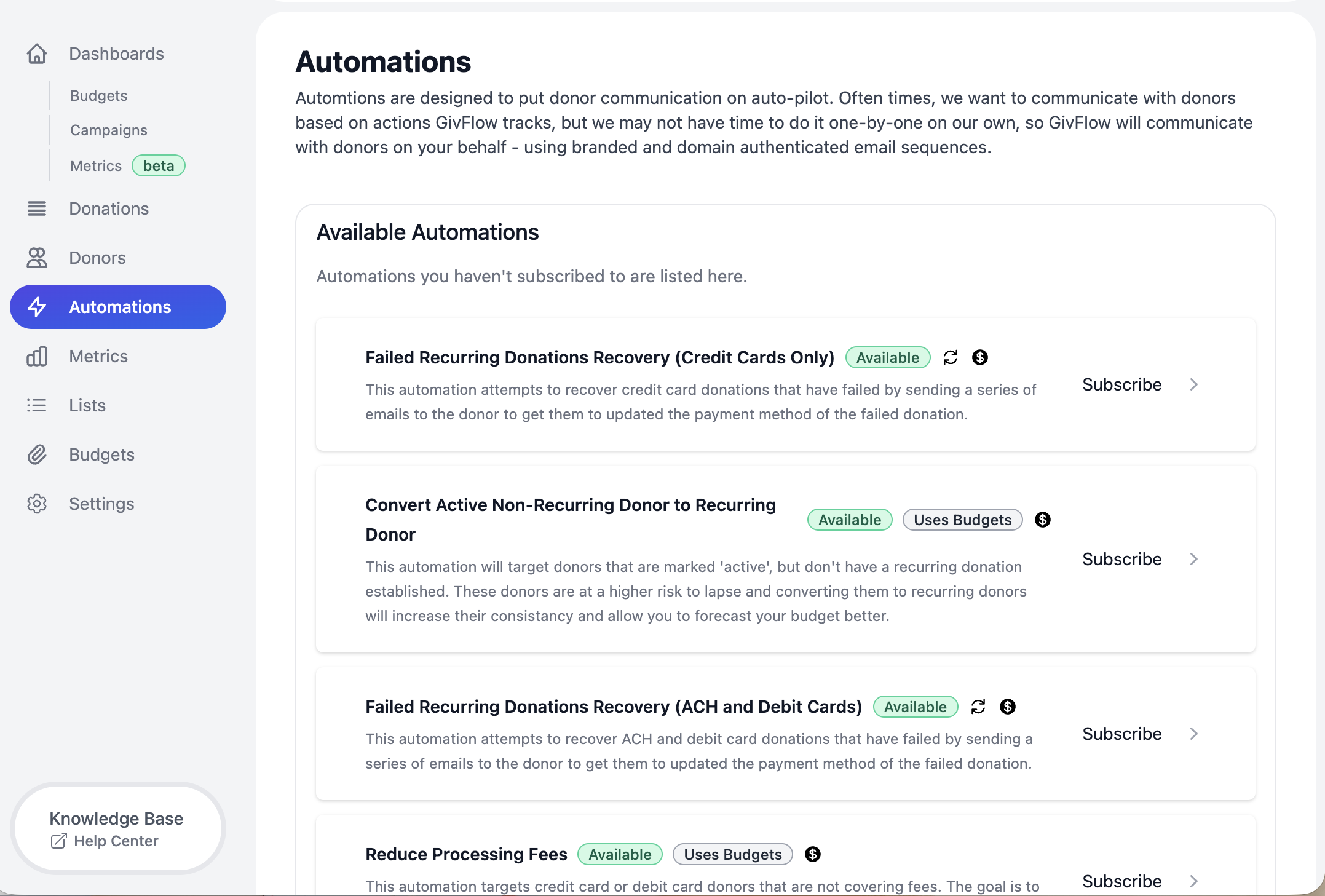Open the Metrics beta submenu item
1325x896 pixels.
pyautogui.click(x=97, y=166)
